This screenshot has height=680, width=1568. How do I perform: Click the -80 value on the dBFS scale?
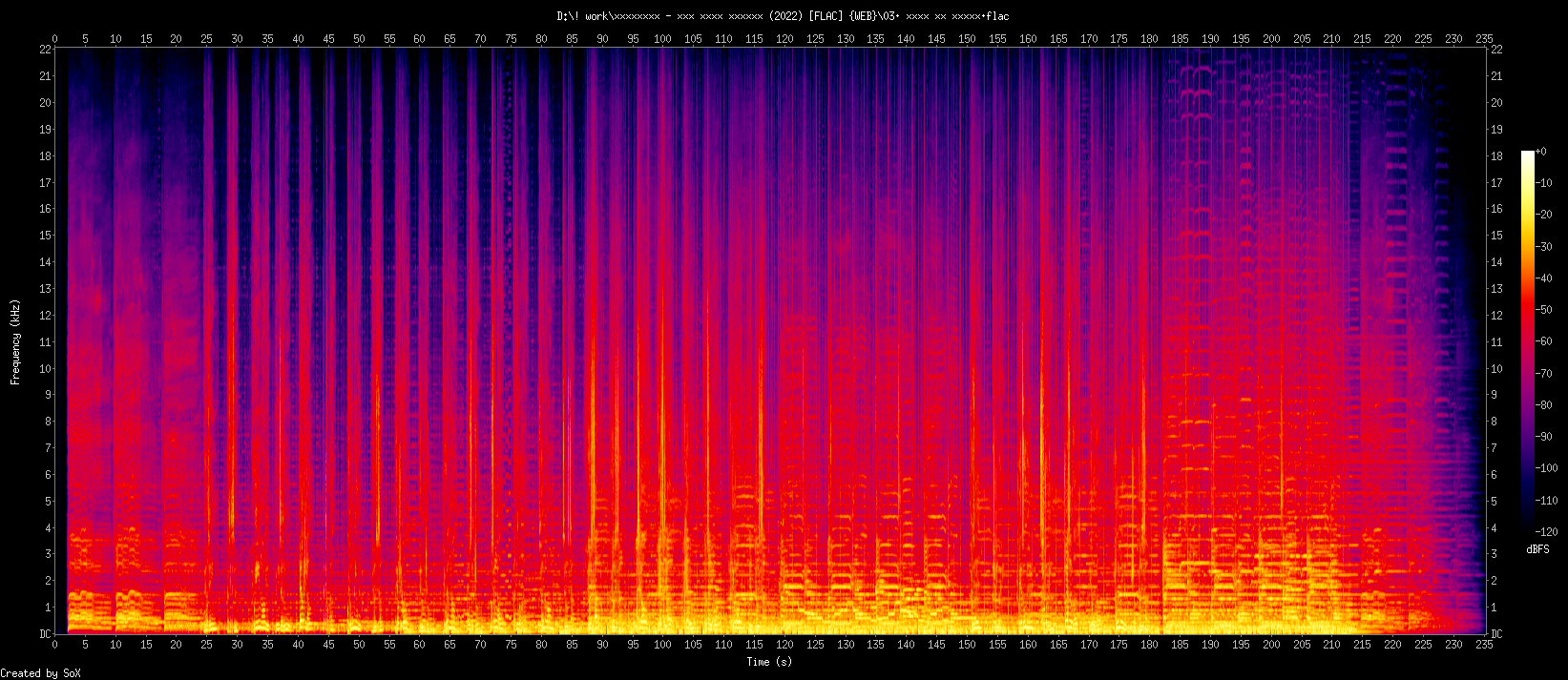1544,404
